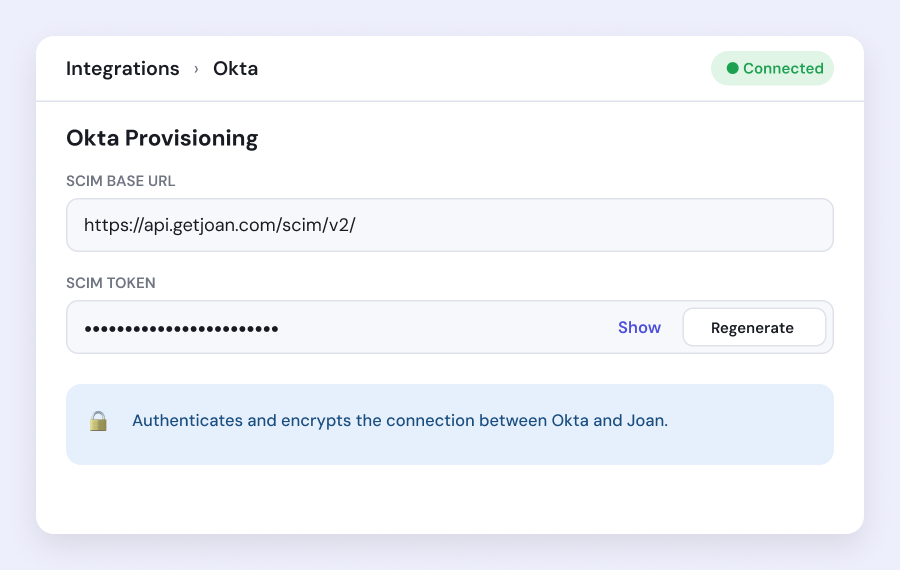Click the Okta breadcrumb item
The image size is (900, 570).
pyautogui.click(x=235, y=68)
